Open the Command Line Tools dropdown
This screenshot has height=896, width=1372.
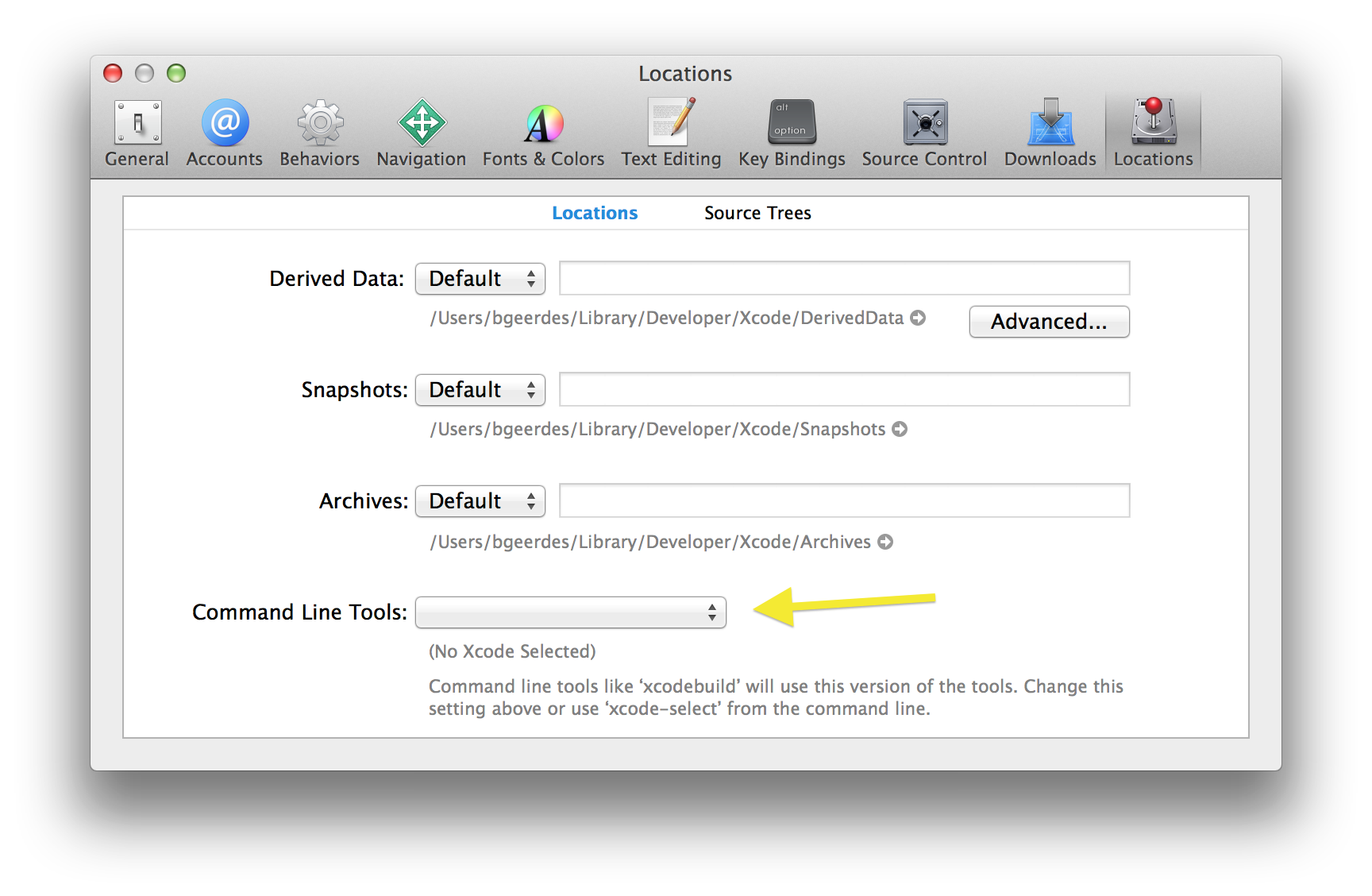(x=571, y=612)
